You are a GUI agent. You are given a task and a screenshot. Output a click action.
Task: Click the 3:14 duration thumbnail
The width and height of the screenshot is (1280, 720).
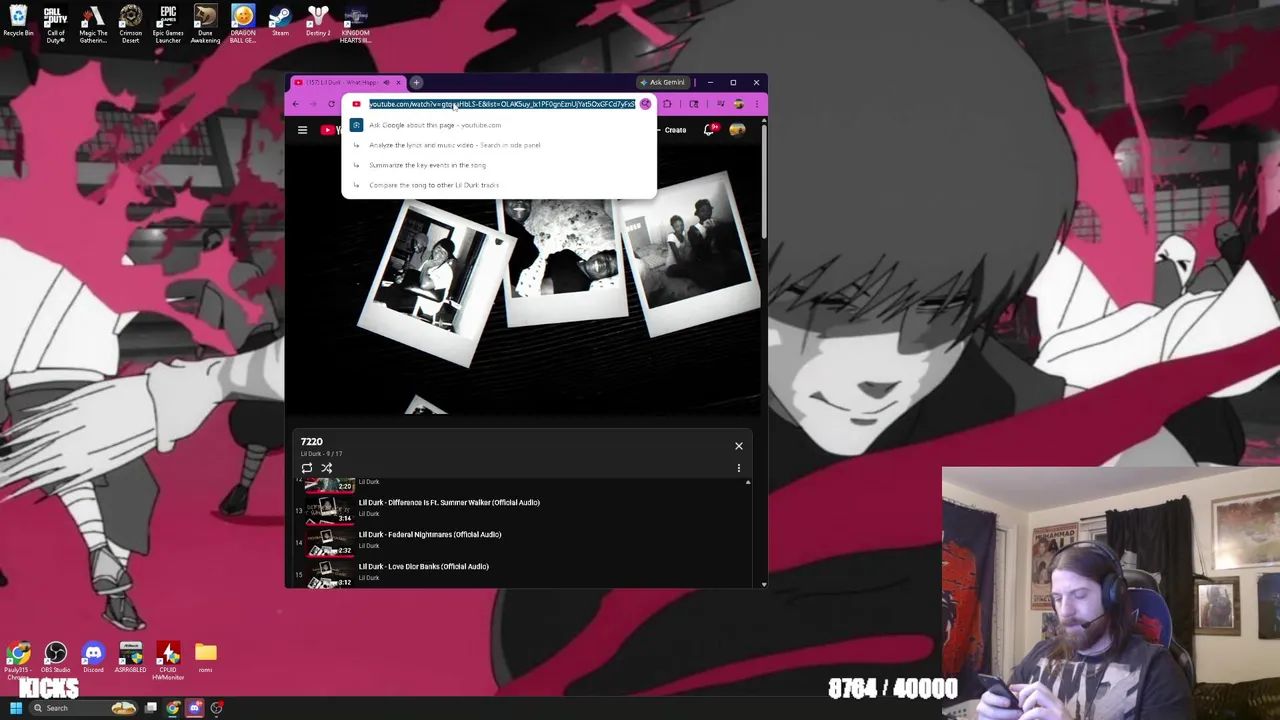coord(330,510)
